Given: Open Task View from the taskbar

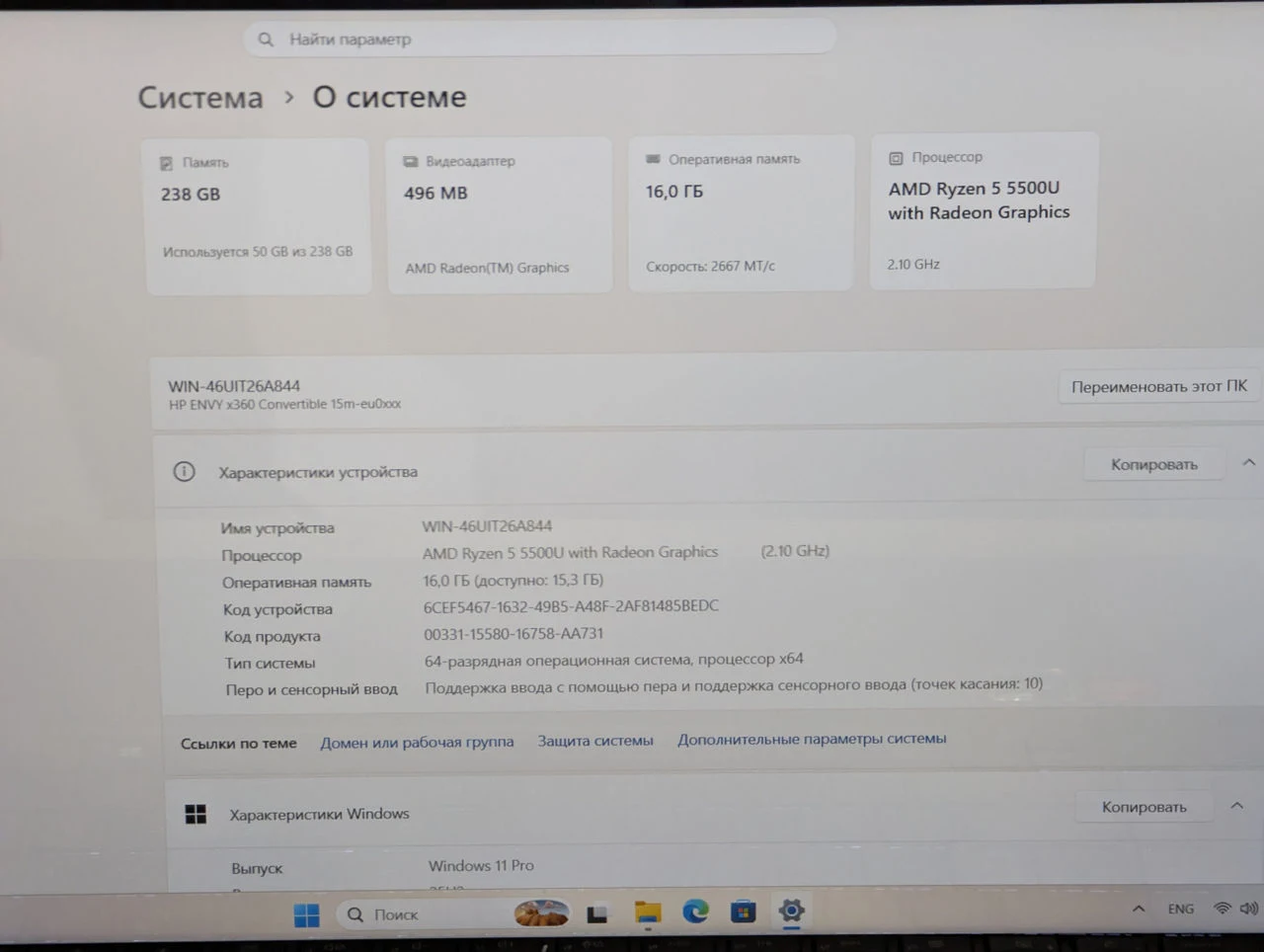Looking at the screenshot, I should [x=596, y=914].
